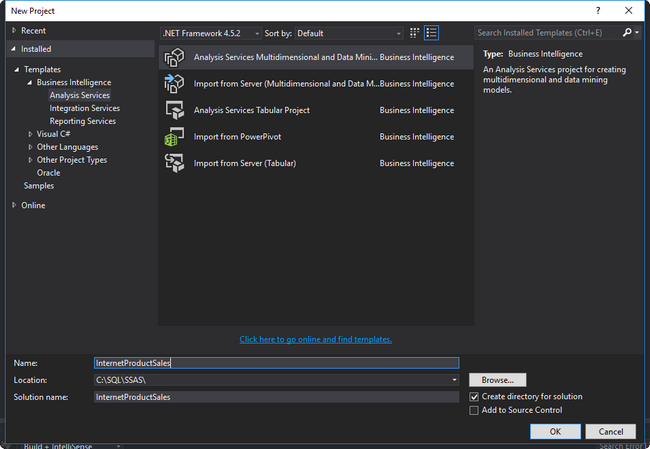Click the Other Project Types label

click(x=72, y=160)
